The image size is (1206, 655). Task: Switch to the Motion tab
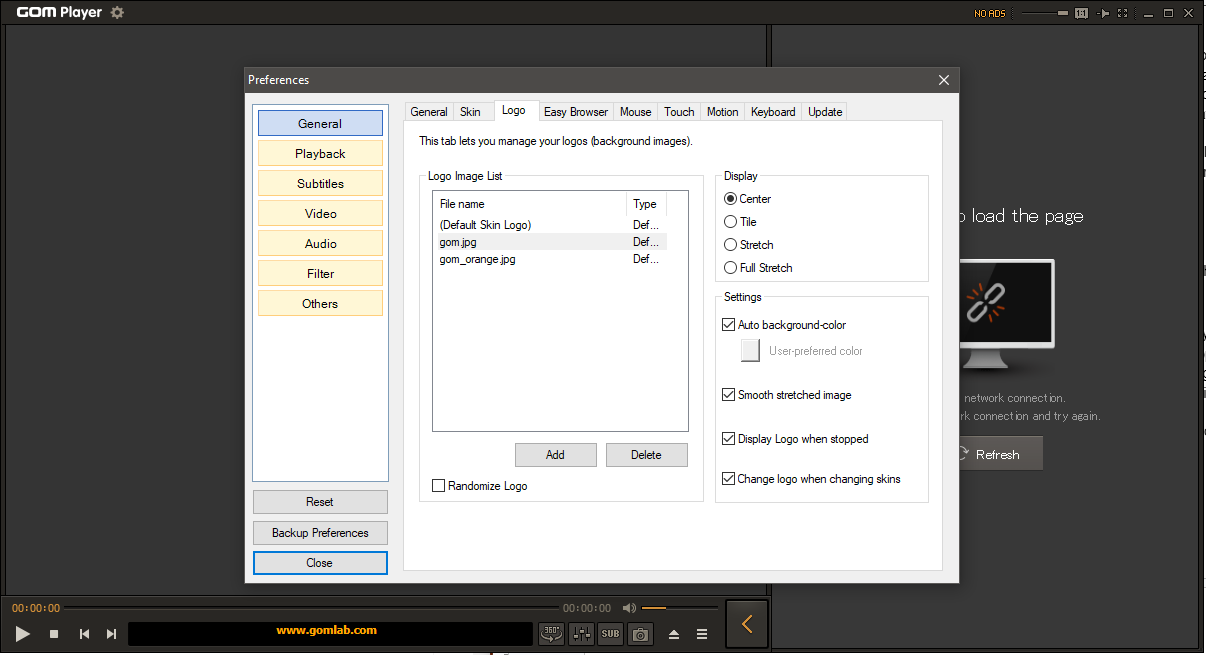[x=723, y=112]
